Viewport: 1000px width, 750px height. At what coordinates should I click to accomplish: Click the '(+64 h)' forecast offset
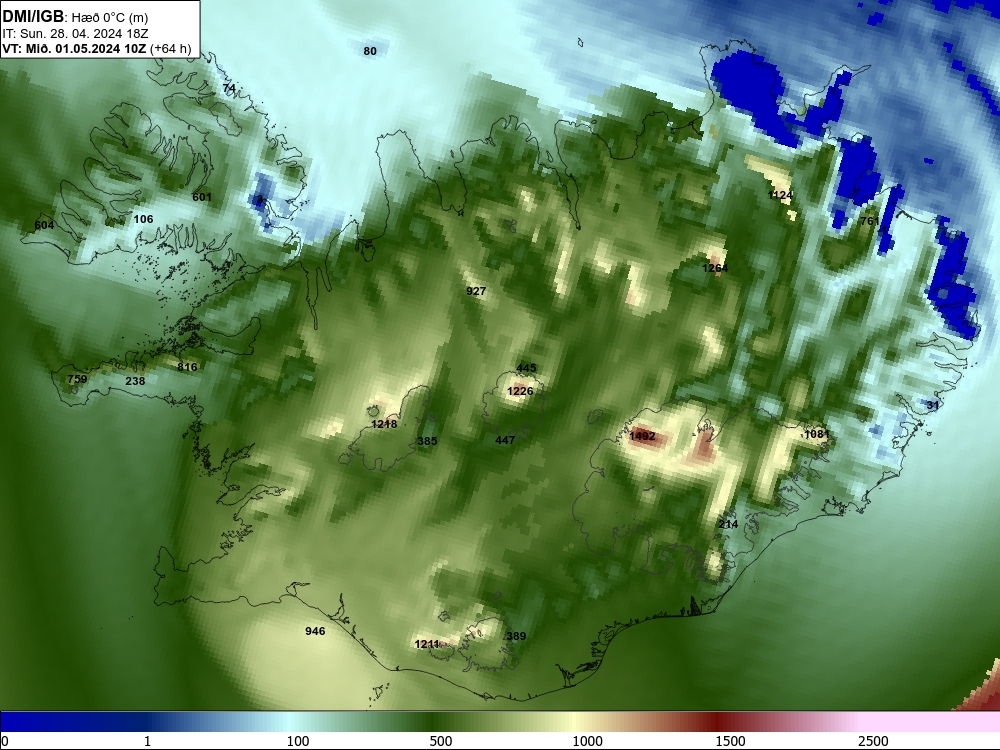tap(170, 48)
